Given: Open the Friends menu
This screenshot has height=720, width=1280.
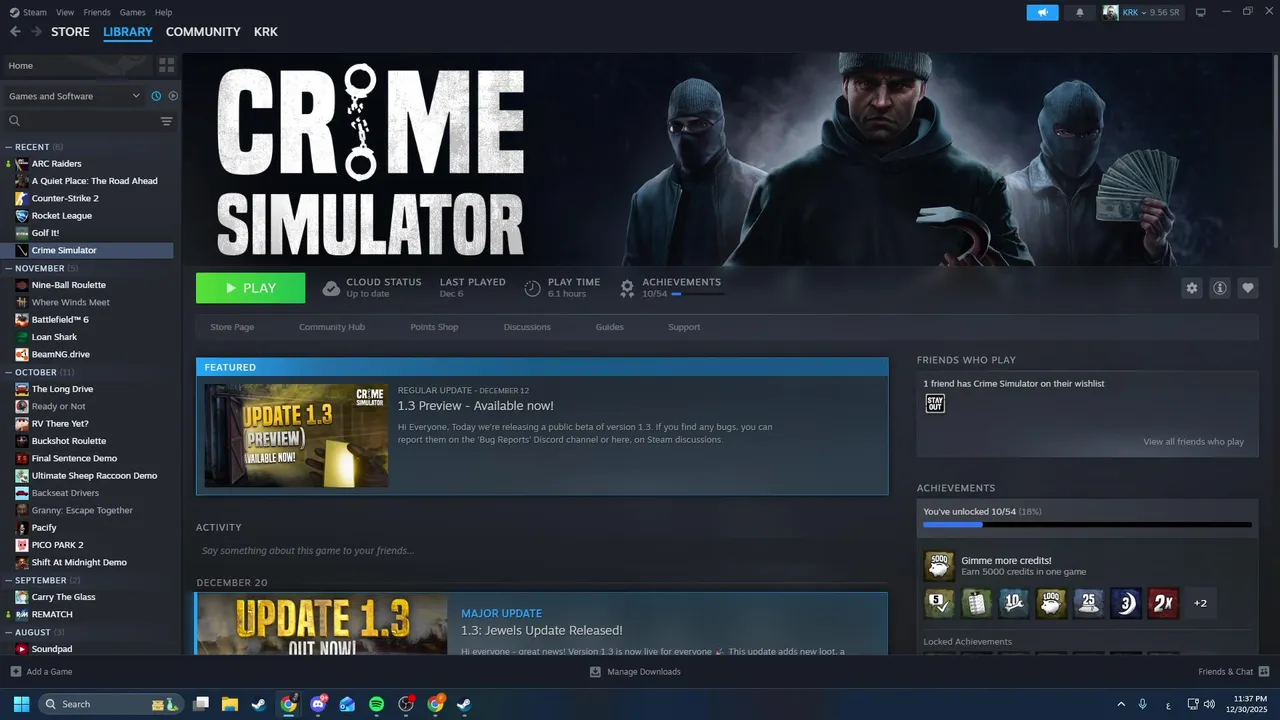Looking at the screenshot, I should (x=97, y=12).
